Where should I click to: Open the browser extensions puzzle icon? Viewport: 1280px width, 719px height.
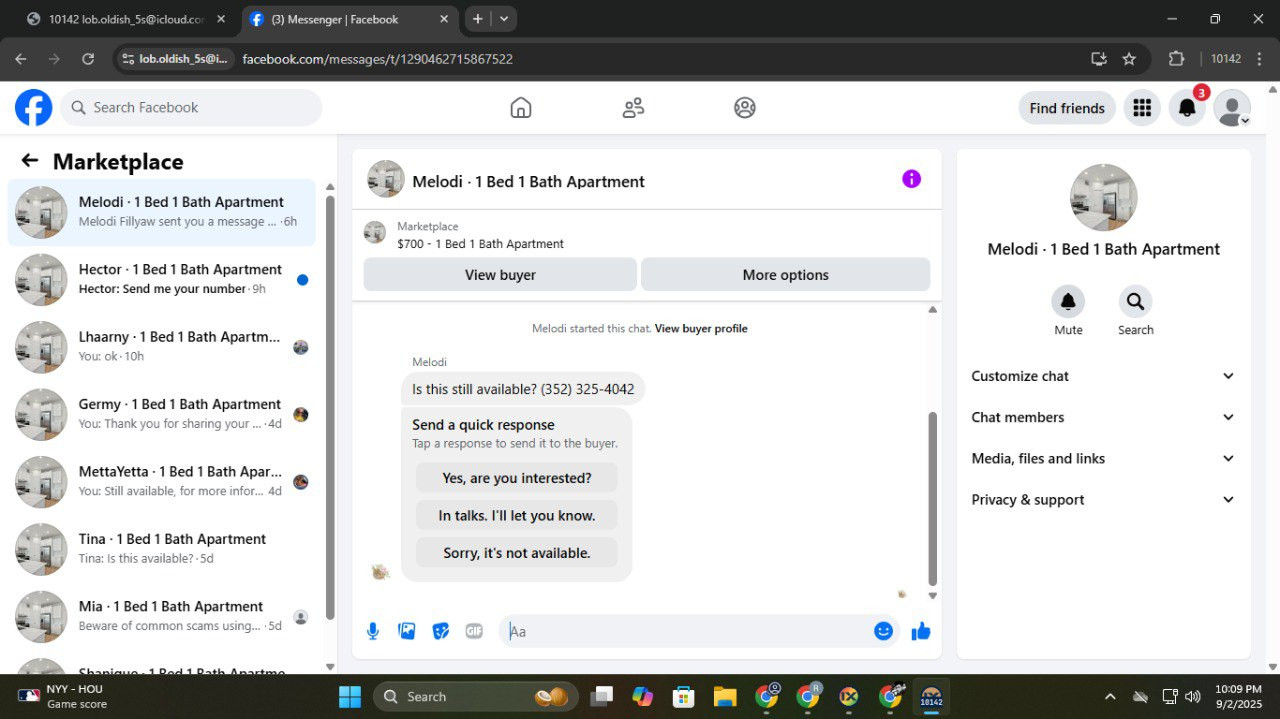tap(1176, 59)
